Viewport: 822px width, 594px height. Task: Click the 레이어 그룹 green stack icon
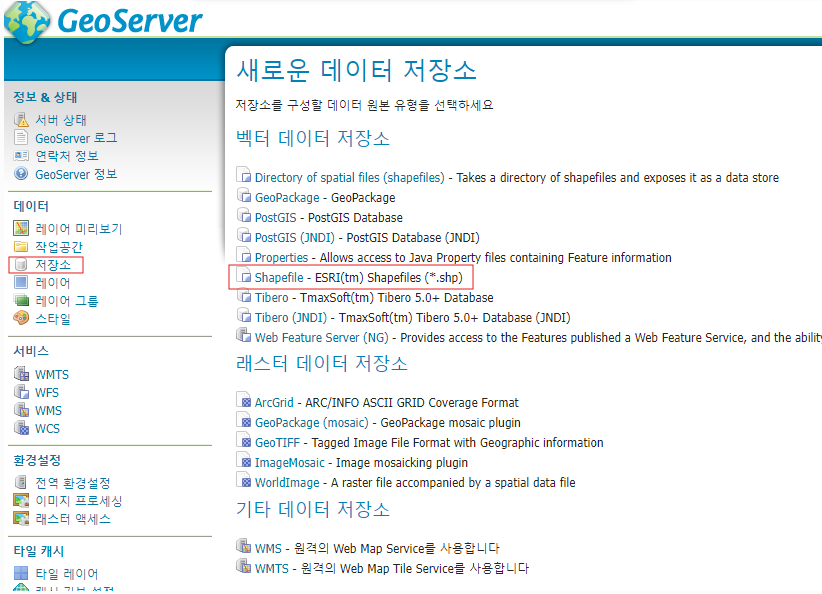click(21, 300)
